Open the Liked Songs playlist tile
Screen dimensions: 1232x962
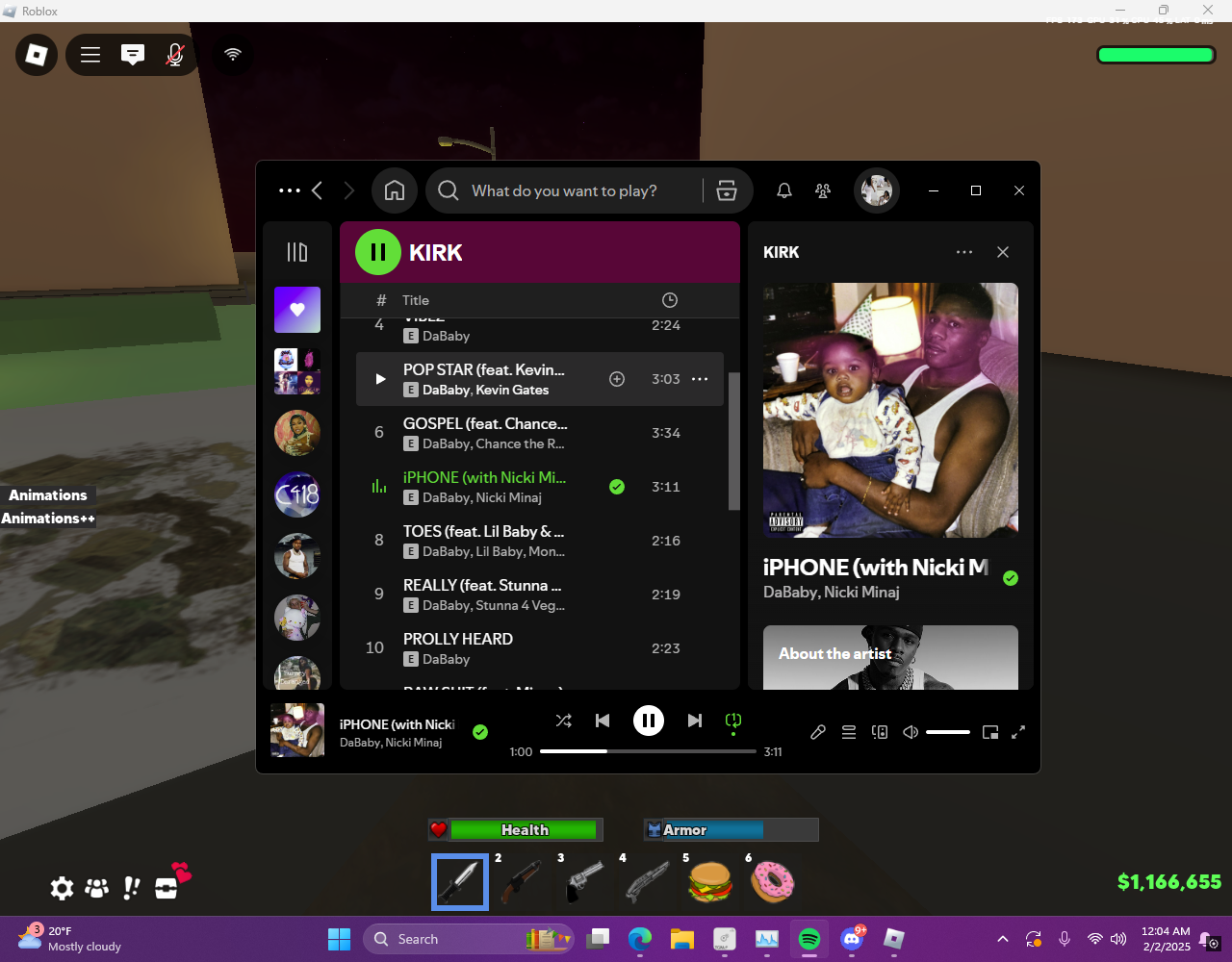[x=297, y=310]
